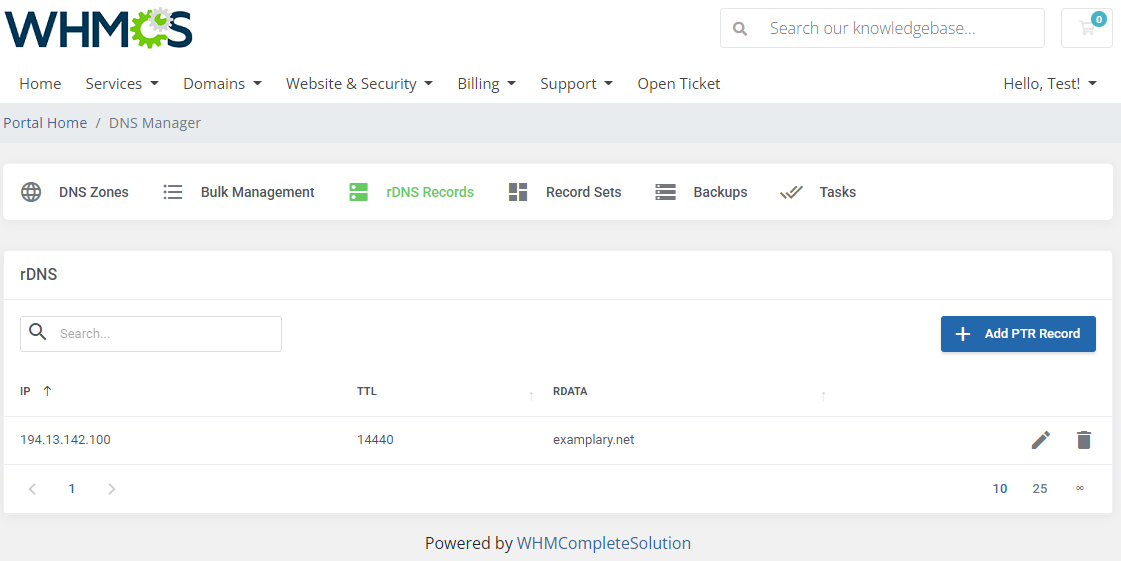Select Open Ticket in navigation bar
The width and height of the screenshot is (1121, 561).
678,84
